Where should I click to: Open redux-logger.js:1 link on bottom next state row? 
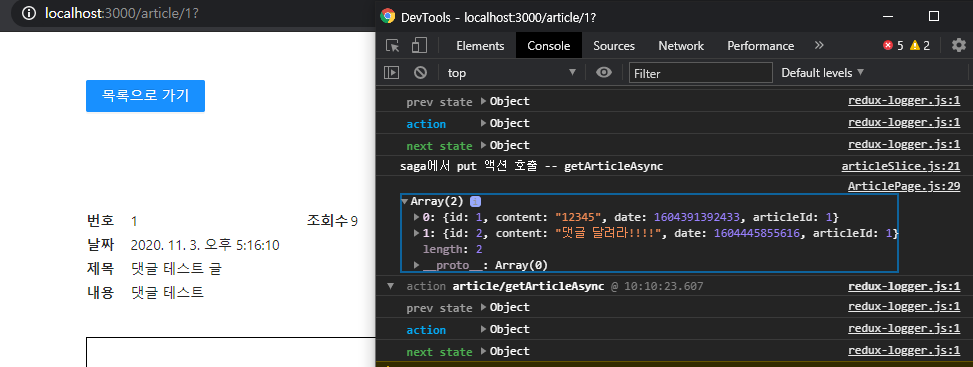pos(904,351)
